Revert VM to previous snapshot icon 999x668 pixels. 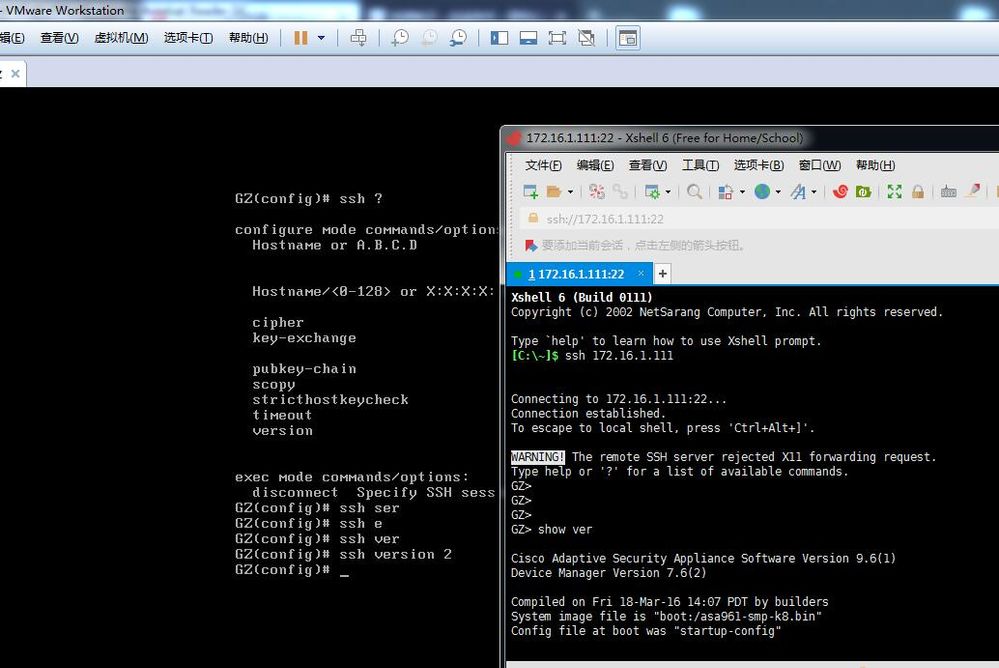point(429,38)
